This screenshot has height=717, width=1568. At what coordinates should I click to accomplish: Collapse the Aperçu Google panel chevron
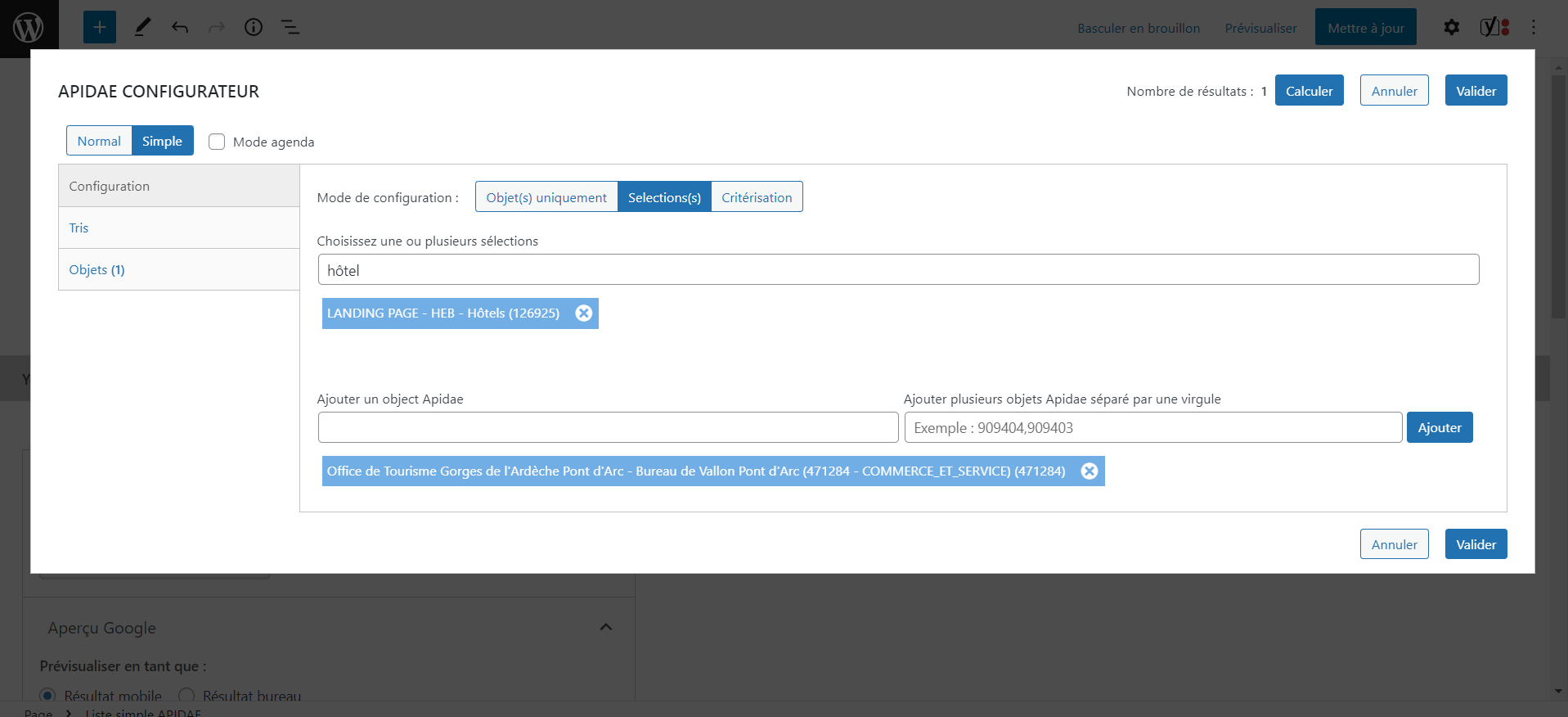[606, 627]
